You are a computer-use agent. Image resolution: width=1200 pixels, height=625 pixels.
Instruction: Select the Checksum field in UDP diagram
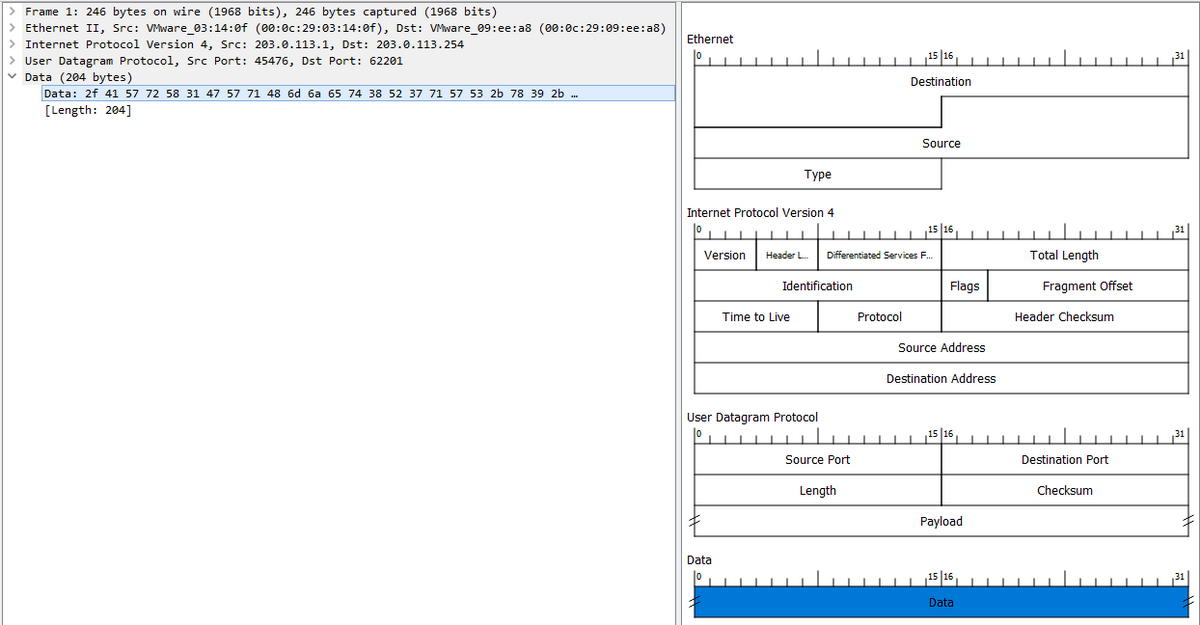coord(1064,490)
